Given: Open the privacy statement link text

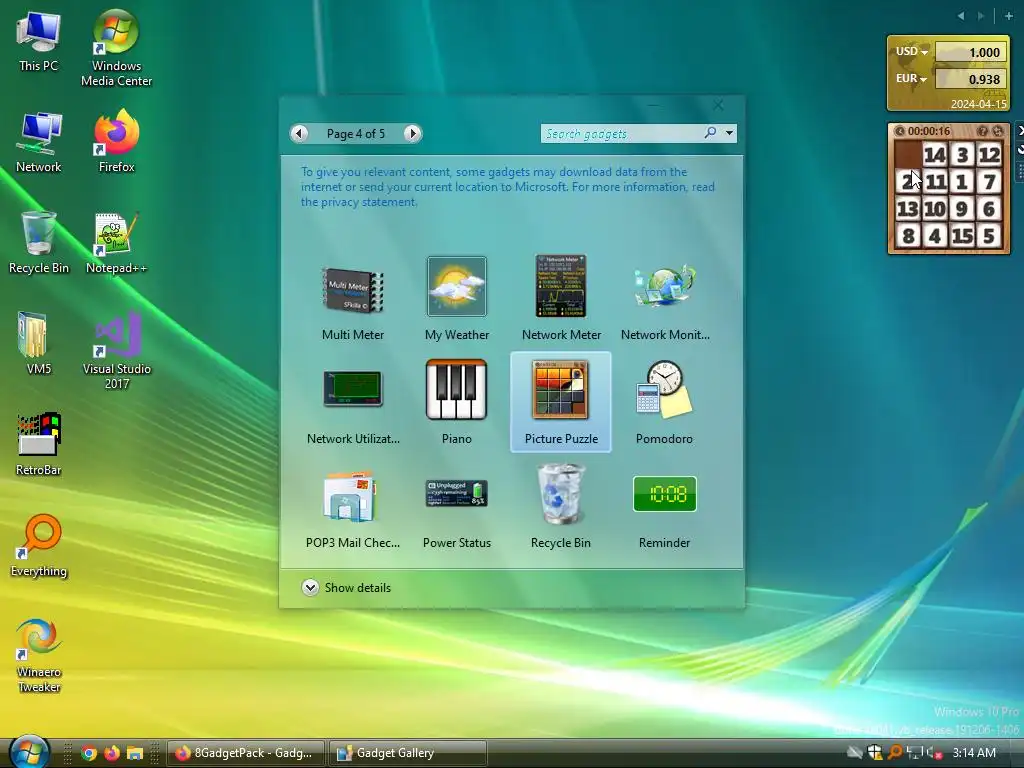Looking at the screenshot, I should point(359,202).
